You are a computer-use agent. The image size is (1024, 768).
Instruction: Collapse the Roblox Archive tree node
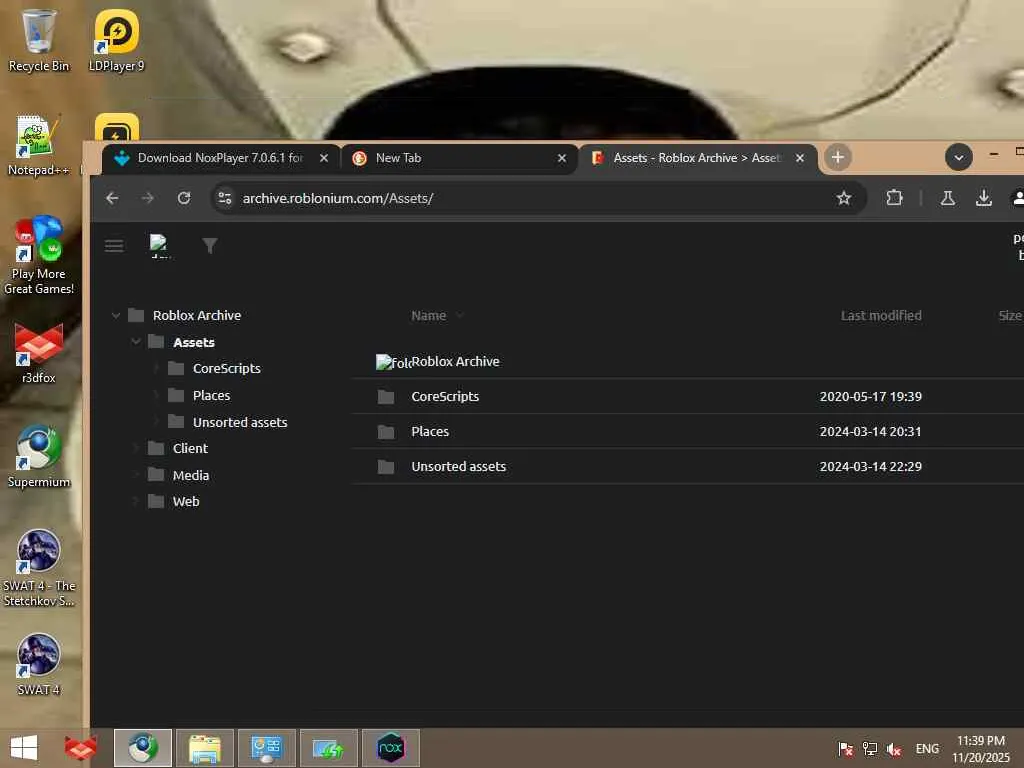pyautogui.click(x=116, y=315)
